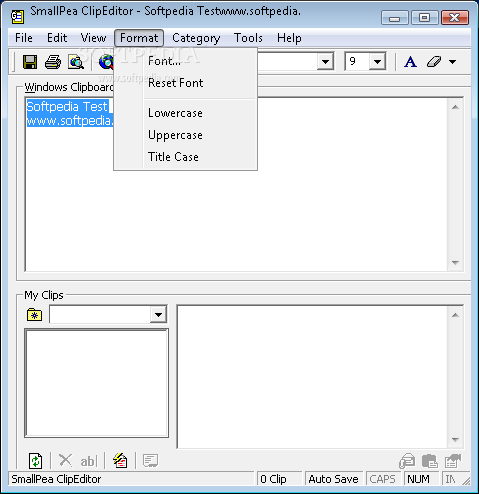Image resolution: width=479 pixels, height=494 pixels.
Task: Click My Clips category folder icon
Action: click(34, 315)
